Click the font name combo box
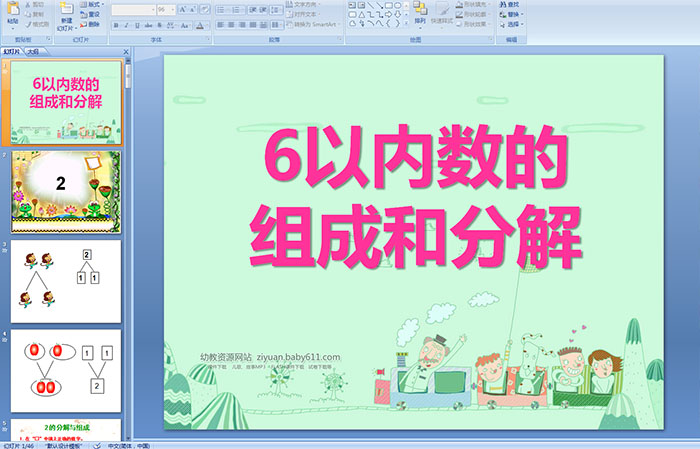 [133, 10]
